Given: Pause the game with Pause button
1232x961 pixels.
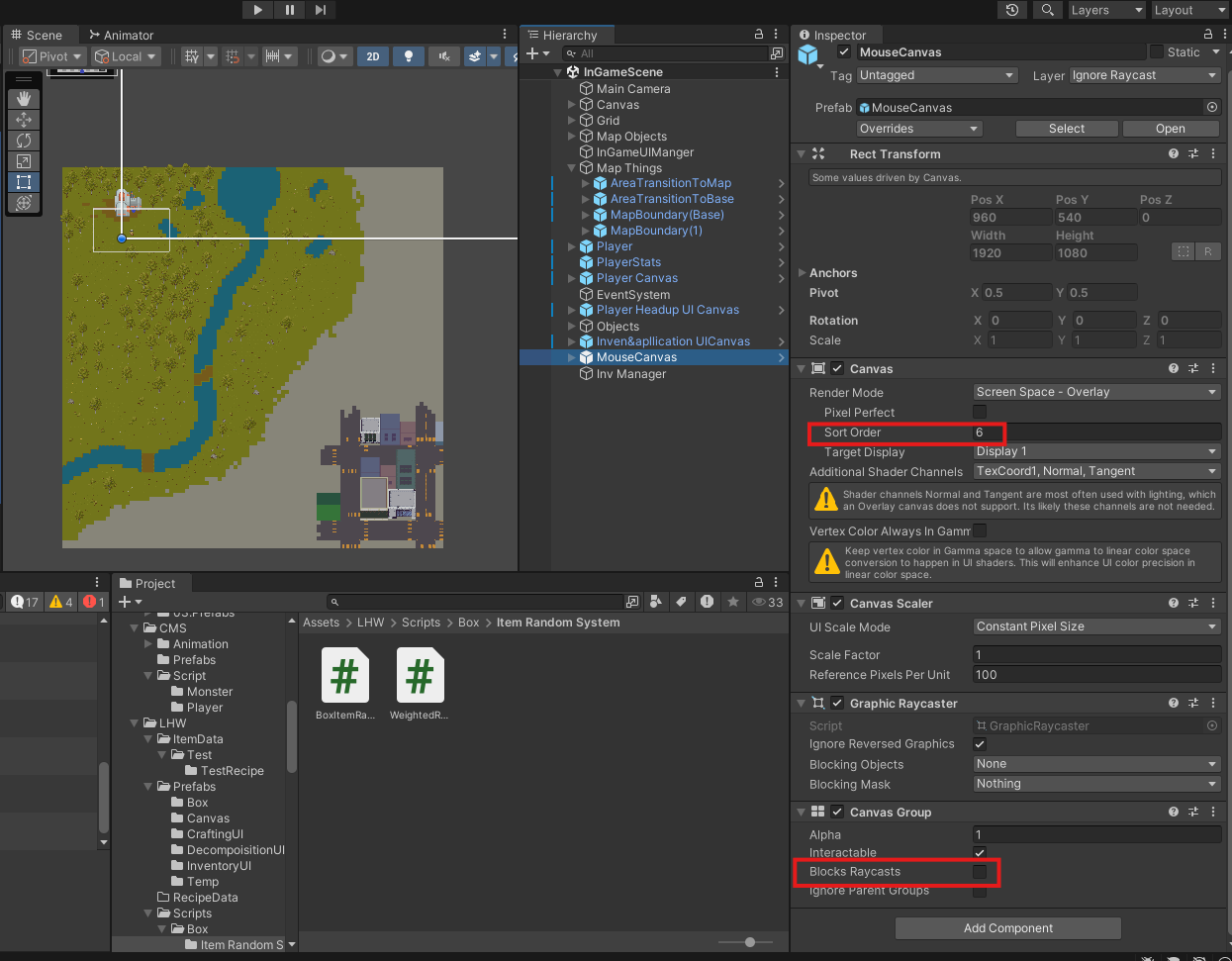Looking at the screenshot, I should (289, 10).
